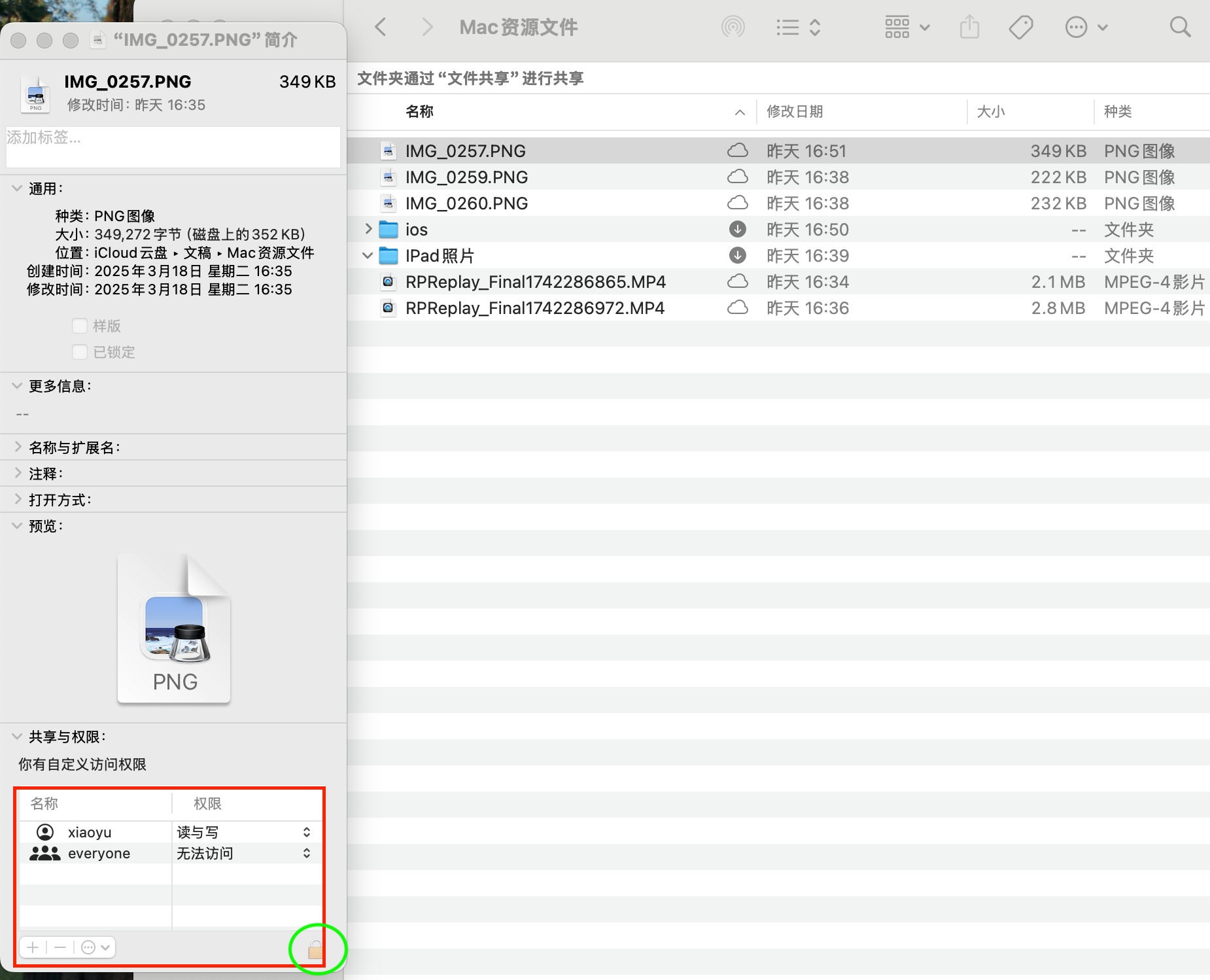Expand the ios folder in the file list
Image resolution: width=1210 pixels, height=980 pixels.
coord(367,229)
